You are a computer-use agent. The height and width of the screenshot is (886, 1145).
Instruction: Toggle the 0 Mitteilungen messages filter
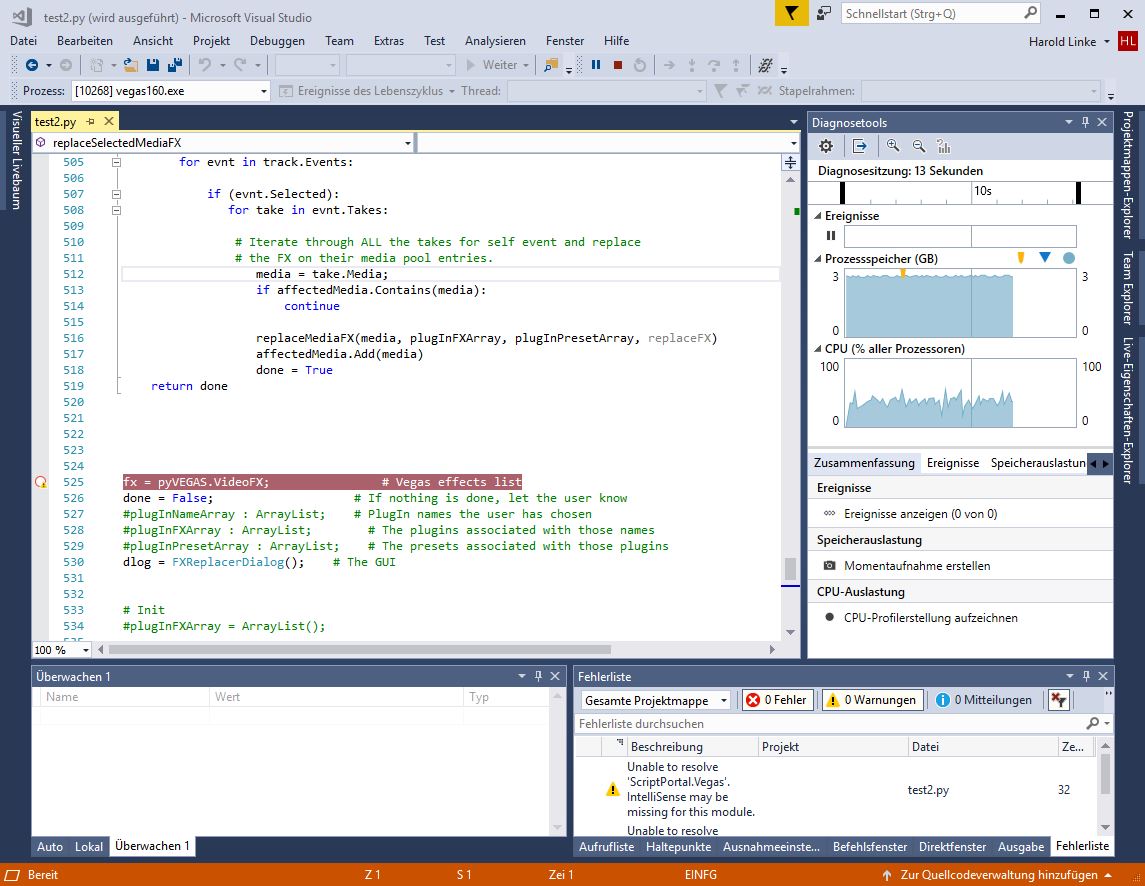point(984,700)
